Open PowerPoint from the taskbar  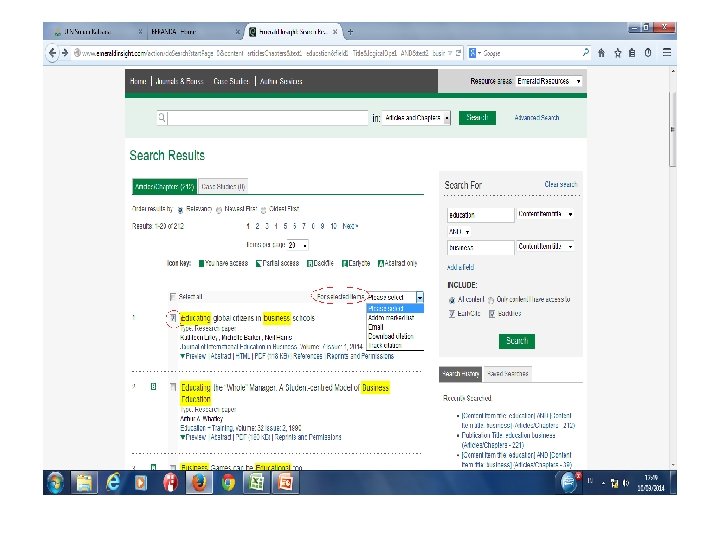(285, 483)
